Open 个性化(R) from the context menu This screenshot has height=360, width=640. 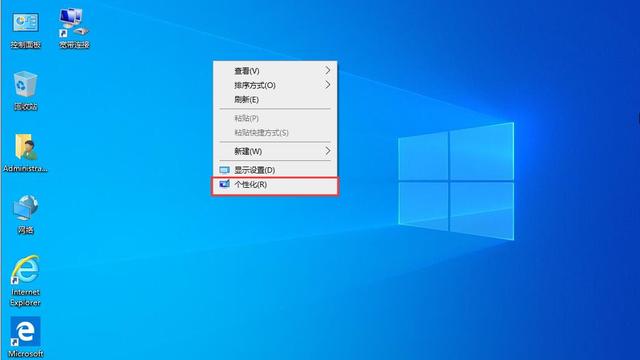275,184
